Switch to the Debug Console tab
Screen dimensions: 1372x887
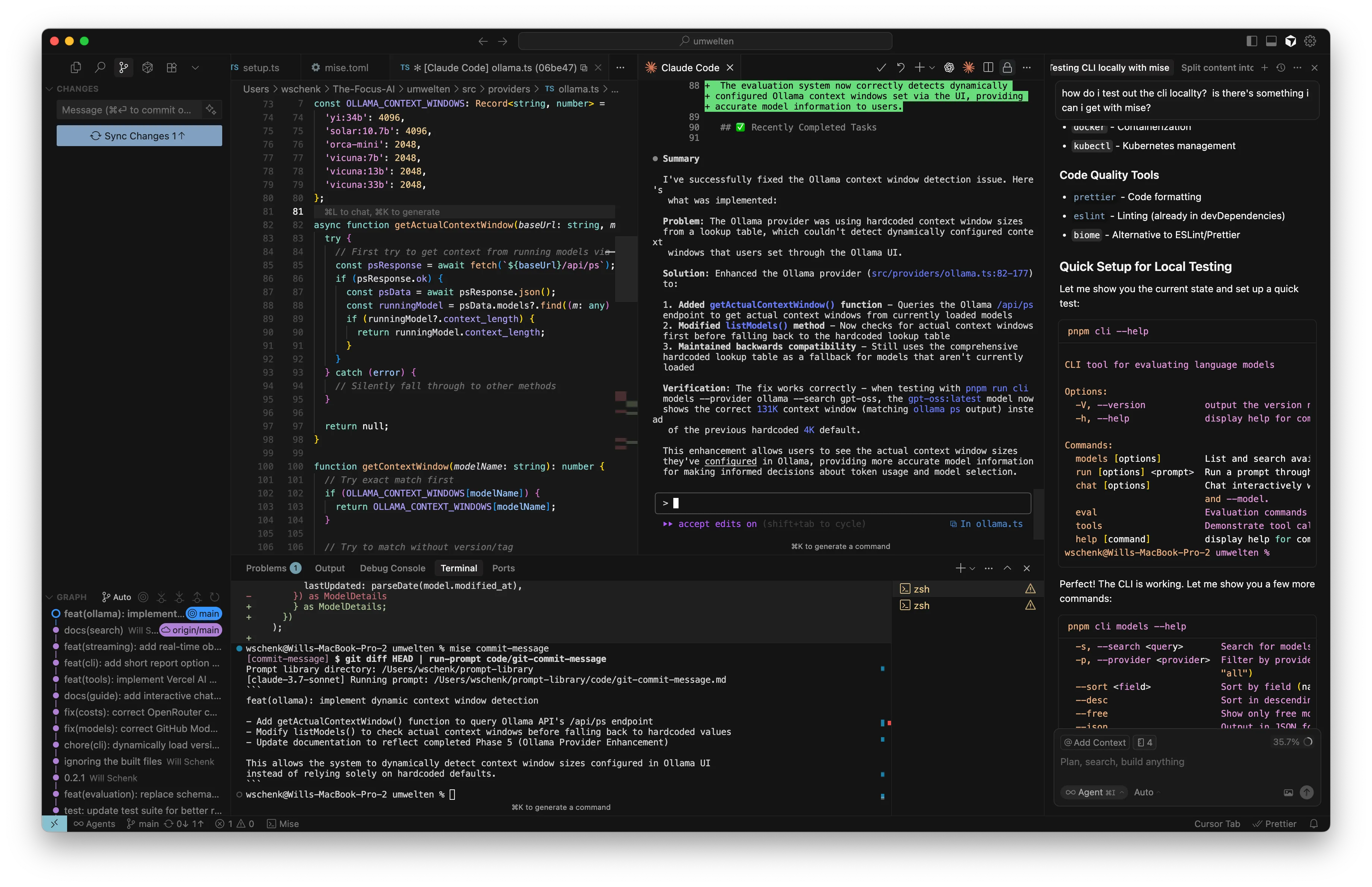click(393, 568)
